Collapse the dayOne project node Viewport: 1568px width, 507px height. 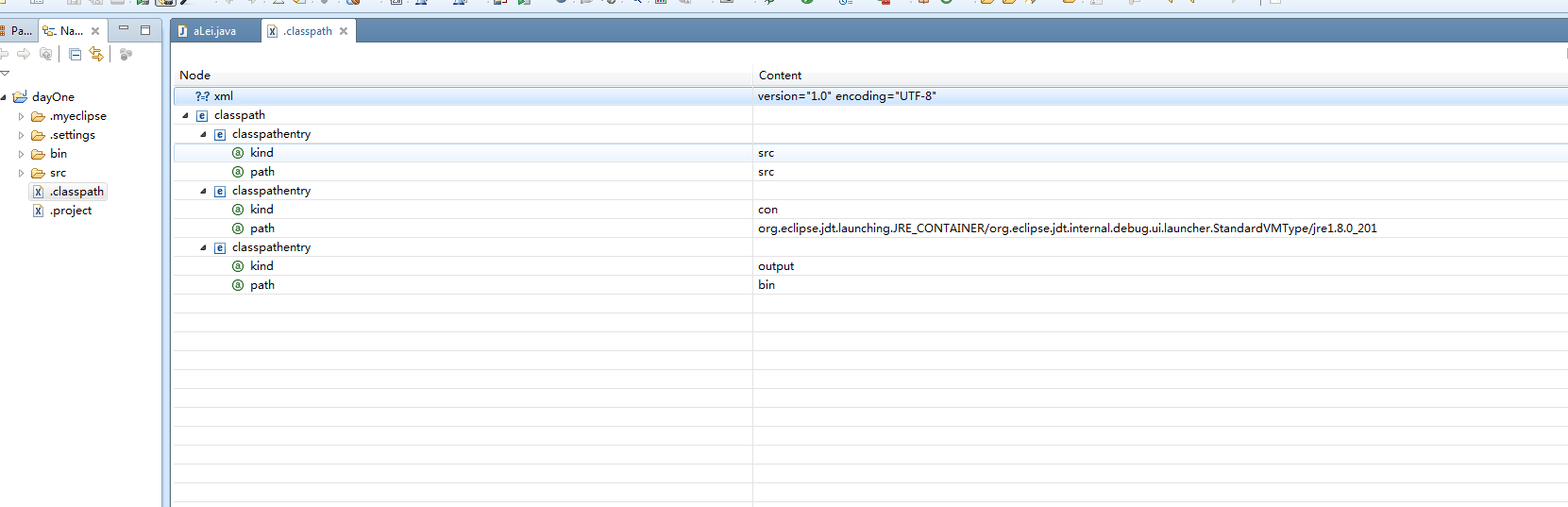pos(4,97)
